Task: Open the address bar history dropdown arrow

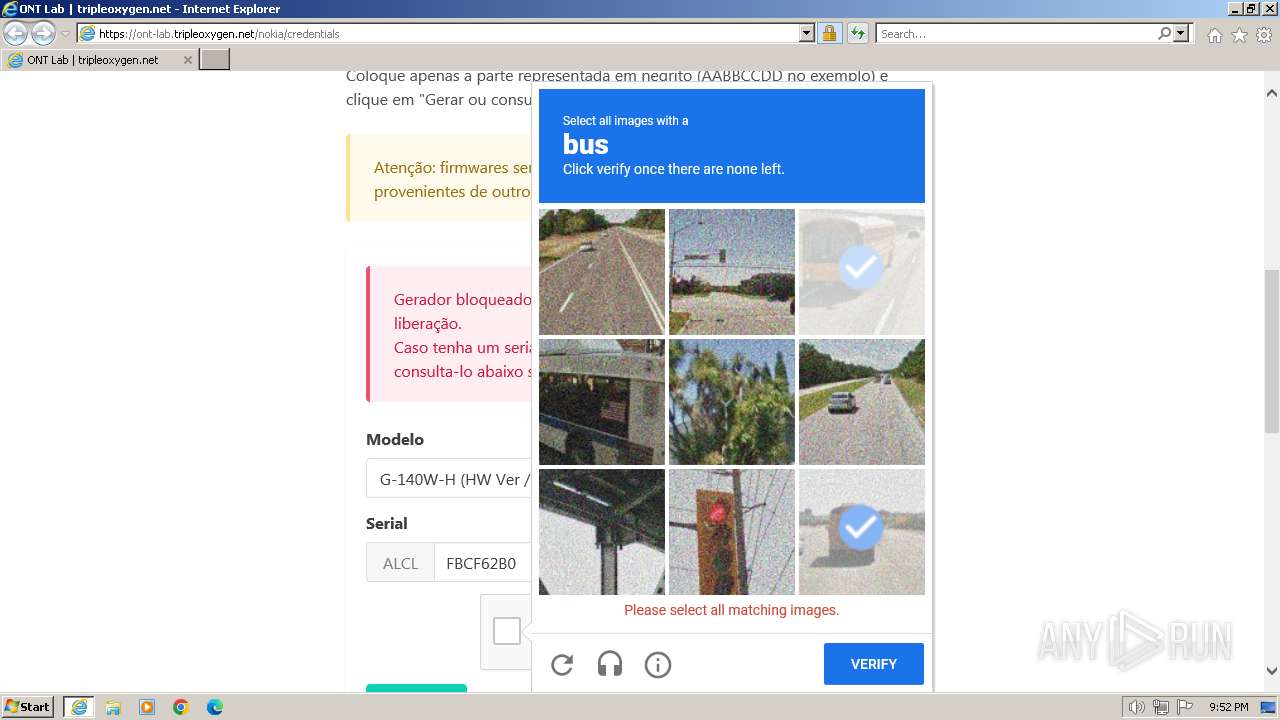Action: (807, 33)
